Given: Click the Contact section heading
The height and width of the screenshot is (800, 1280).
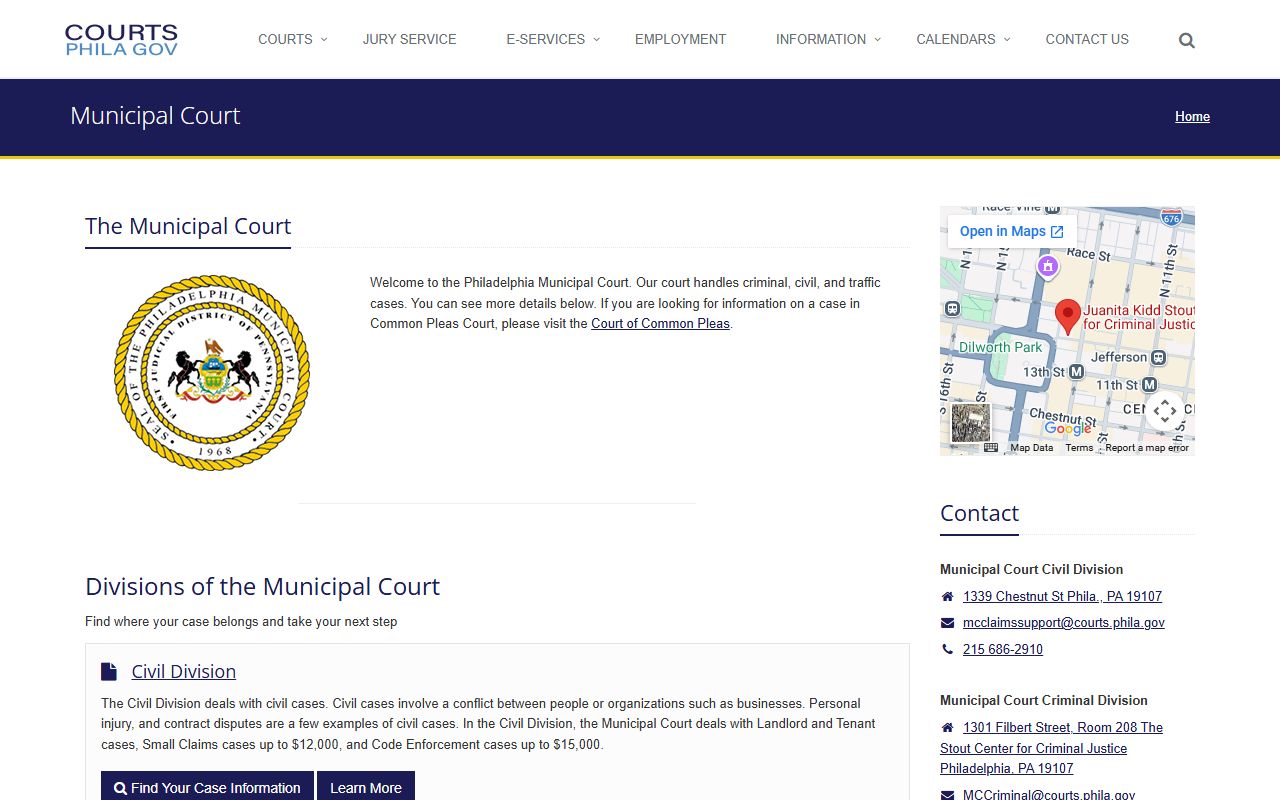Looking at the screenshot, I should pyautogui.click(x=979, y=513).
